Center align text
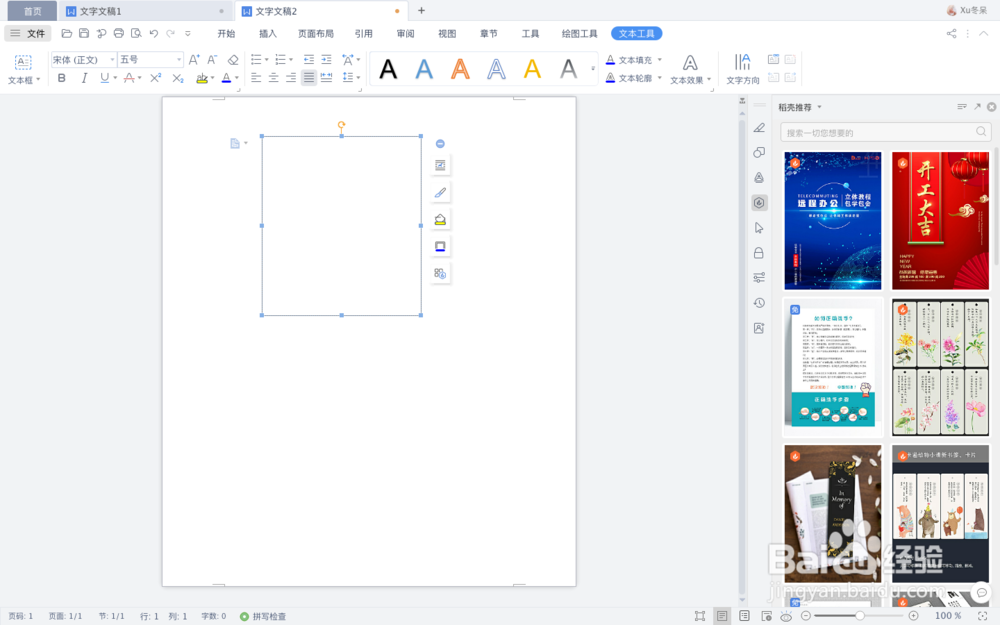The image size is (1000, 625). click(274, 78)
